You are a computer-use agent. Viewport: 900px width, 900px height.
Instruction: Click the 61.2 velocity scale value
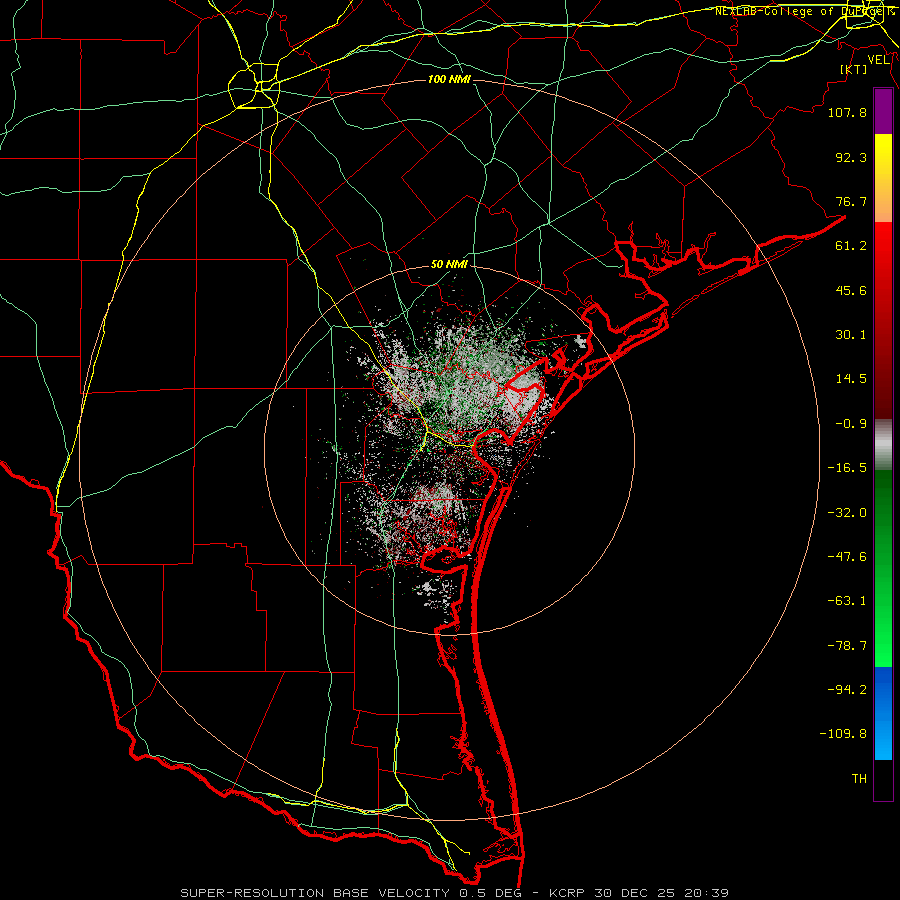click(851, 246)
